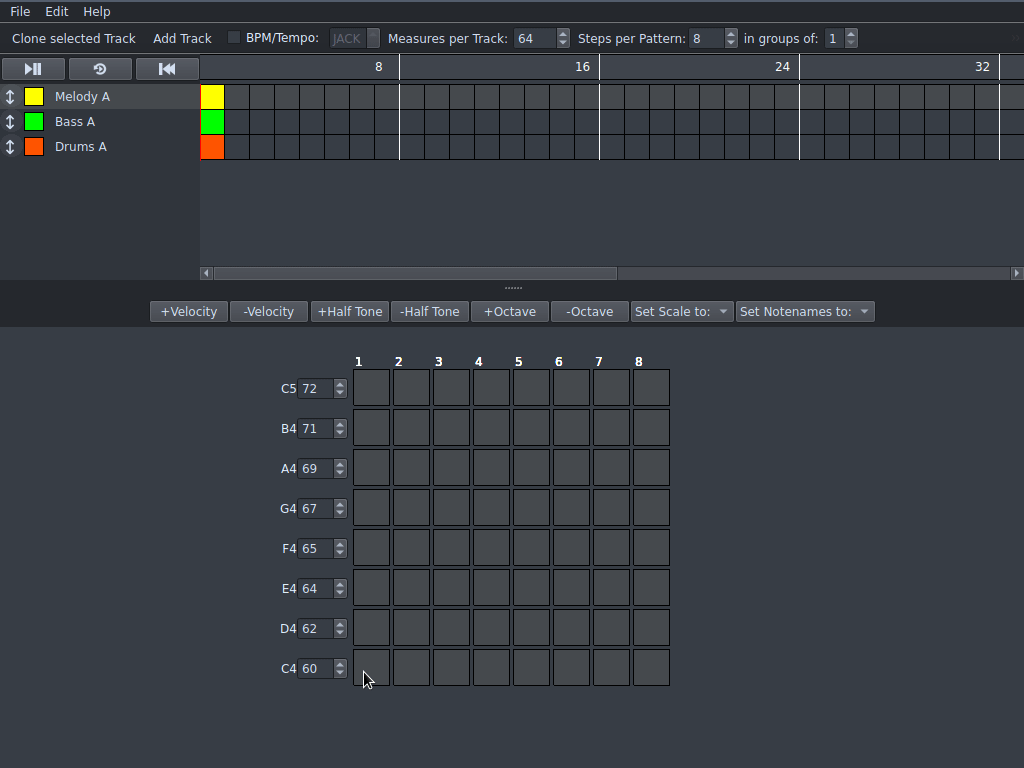Activate first measure of Drums A track
Image resolution: width=1024 pixels, height=768 pixels.
point(212,147)
